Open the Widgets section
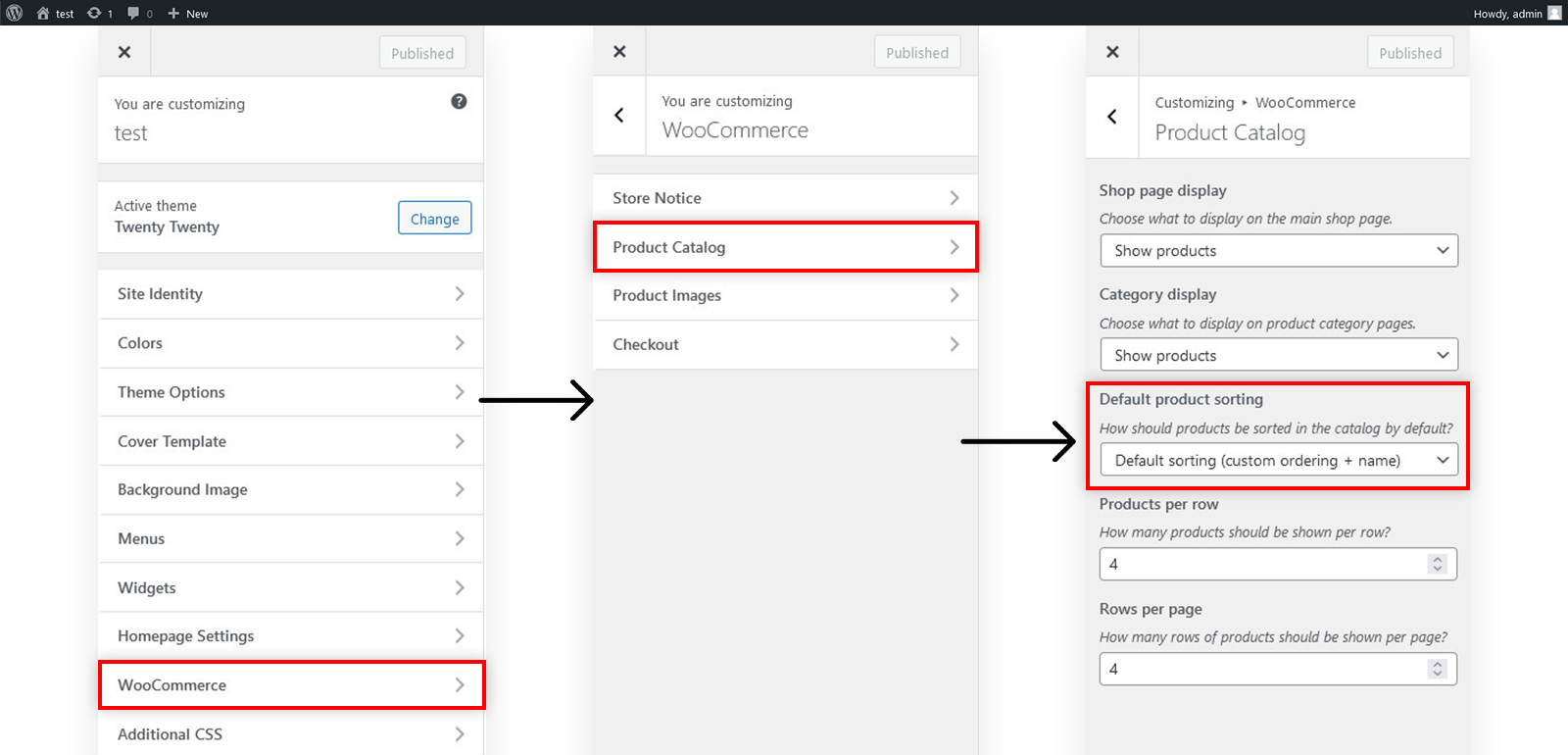This screenshot has width=1568, height=755. point(291,587)
